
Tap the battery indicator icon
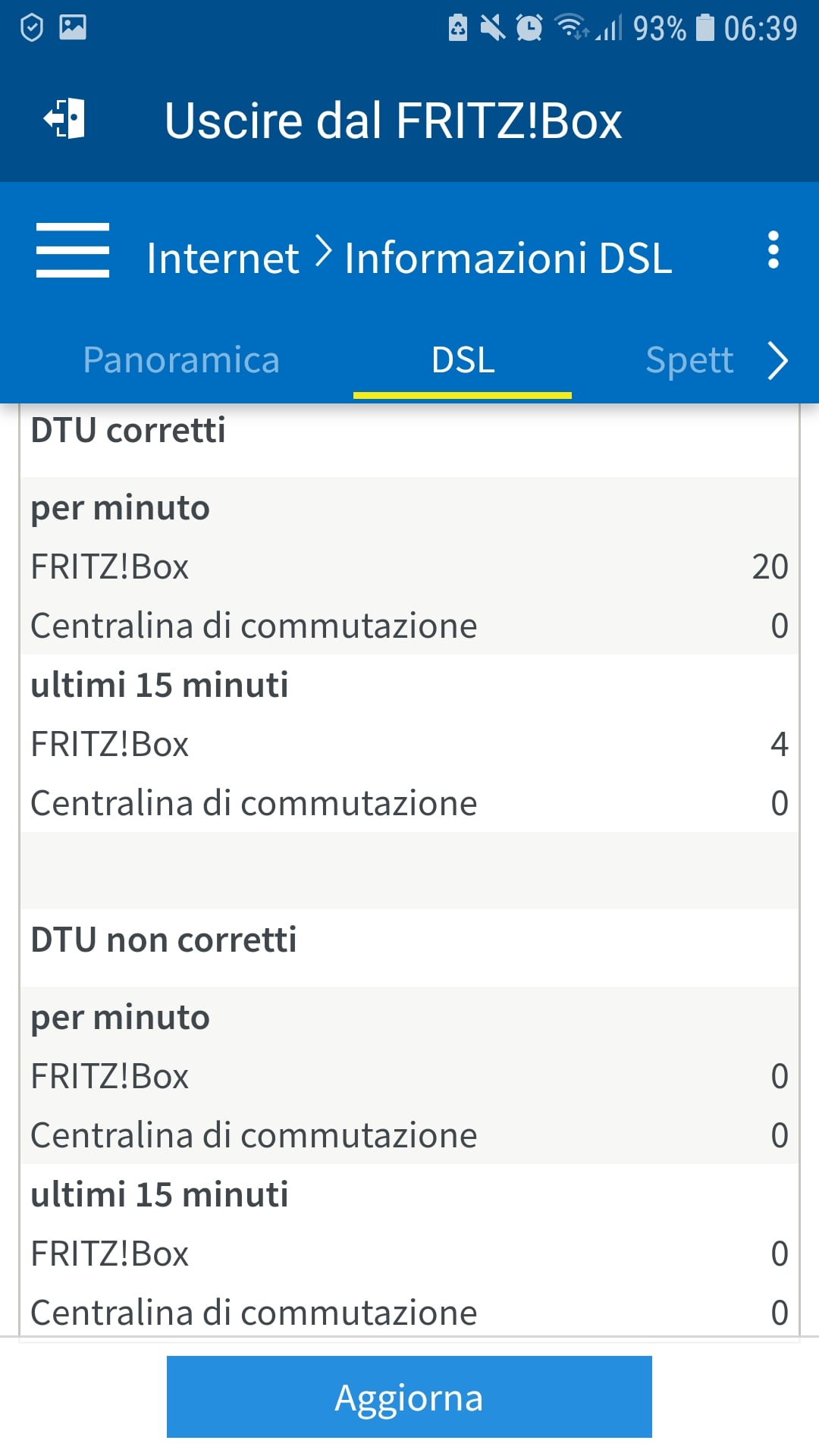[705, 28]
